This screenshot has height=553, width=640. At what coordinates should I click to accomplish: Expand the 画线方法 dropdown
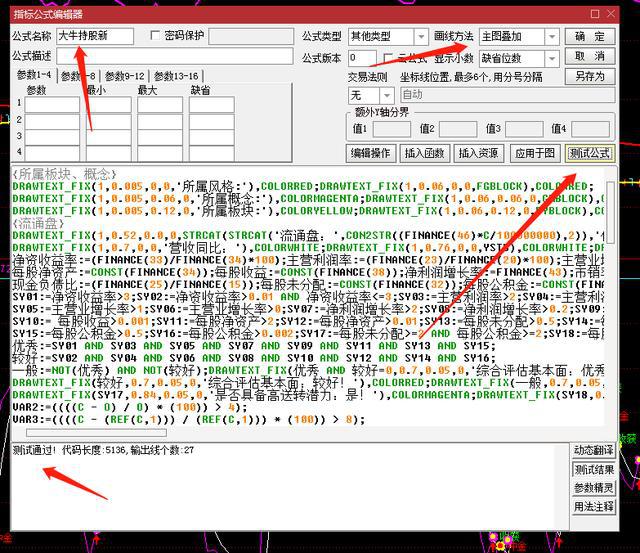pyautogui.click(x=552, y=37)
